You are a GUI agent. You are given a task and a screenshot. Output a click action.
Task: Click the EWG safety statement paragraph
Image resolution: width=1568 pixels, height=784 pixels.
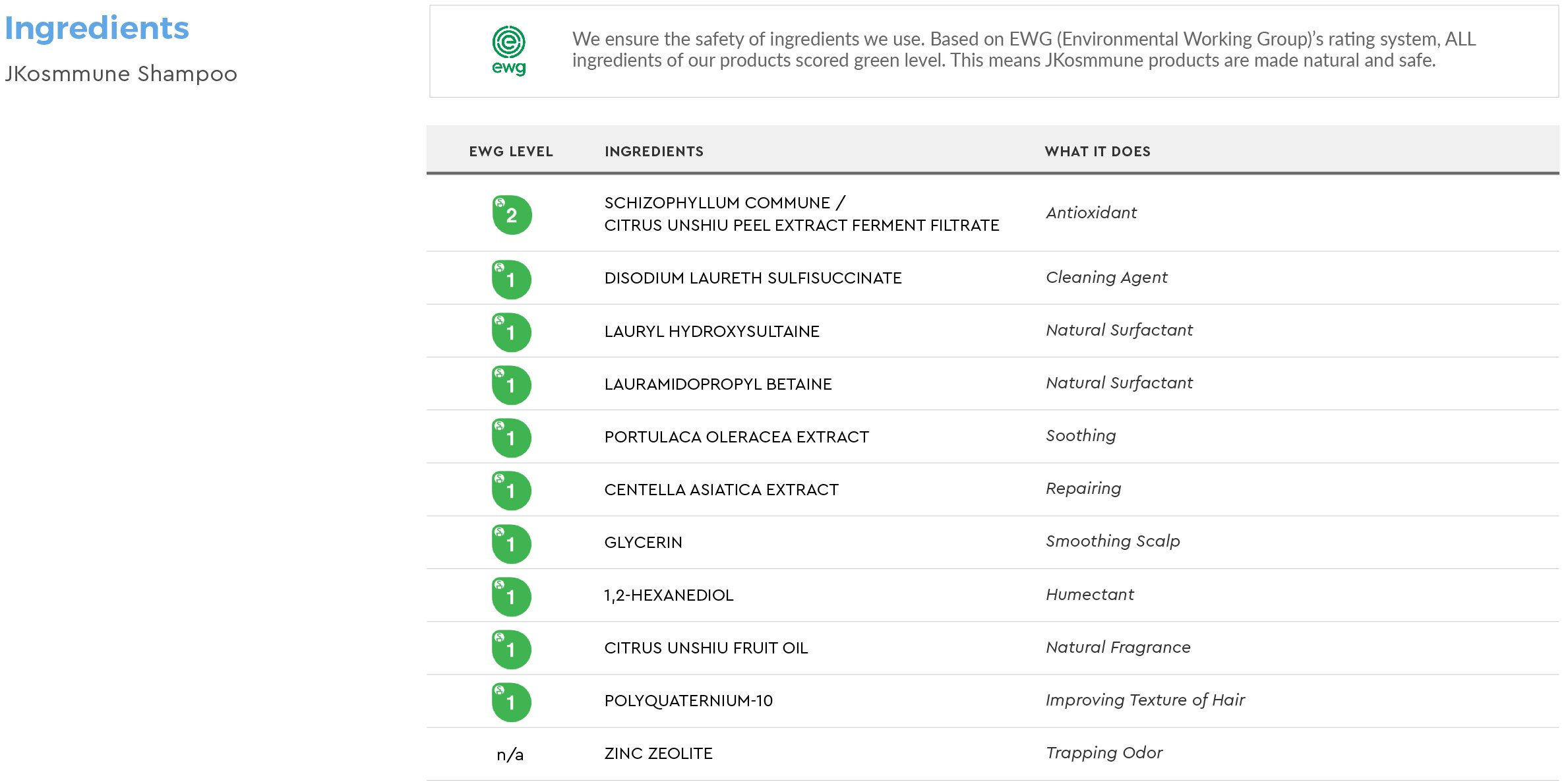[1023, 49]
